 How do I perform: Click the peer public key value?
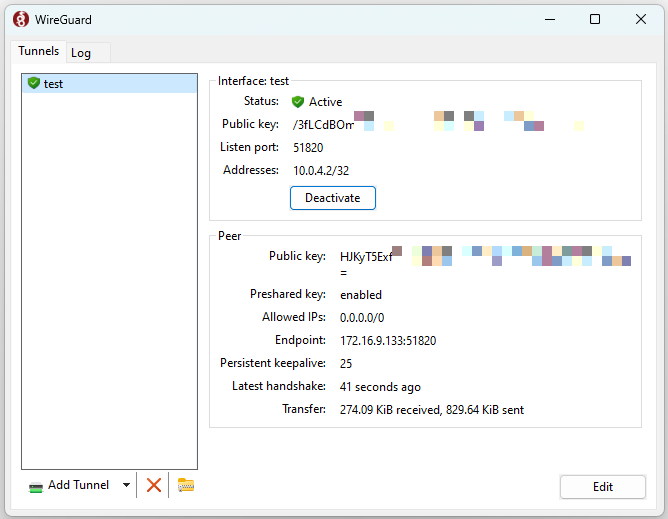coord(485,262)
